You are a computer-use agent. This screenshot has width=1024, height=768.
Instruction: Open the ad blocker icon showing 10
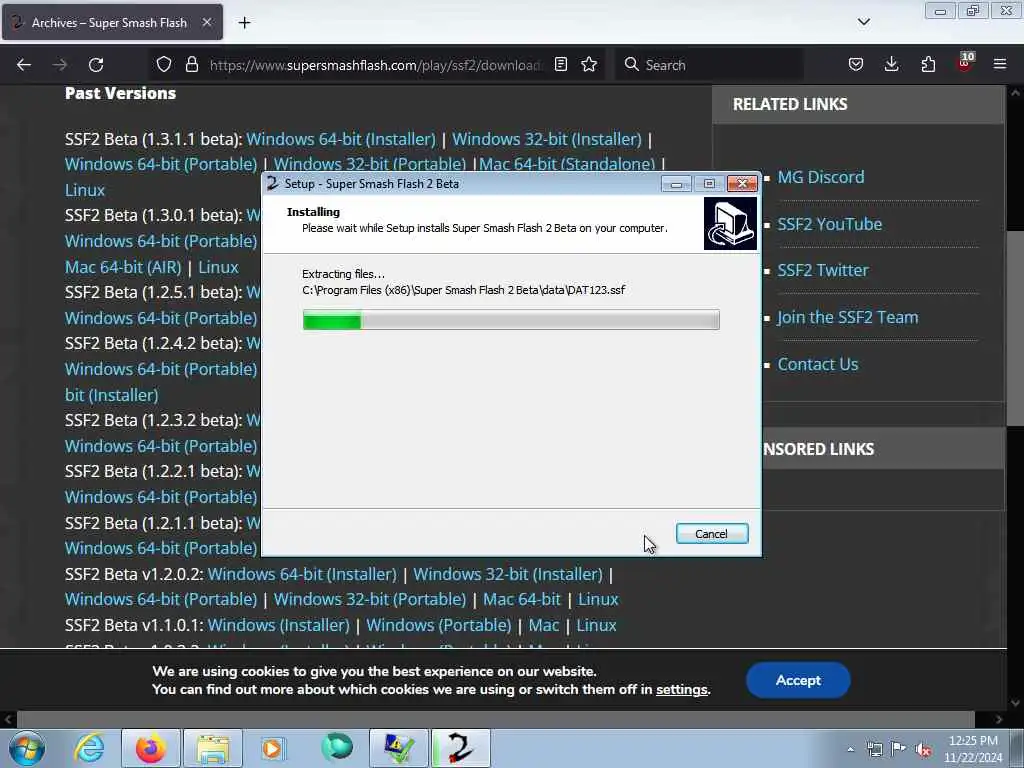[965, 63]
